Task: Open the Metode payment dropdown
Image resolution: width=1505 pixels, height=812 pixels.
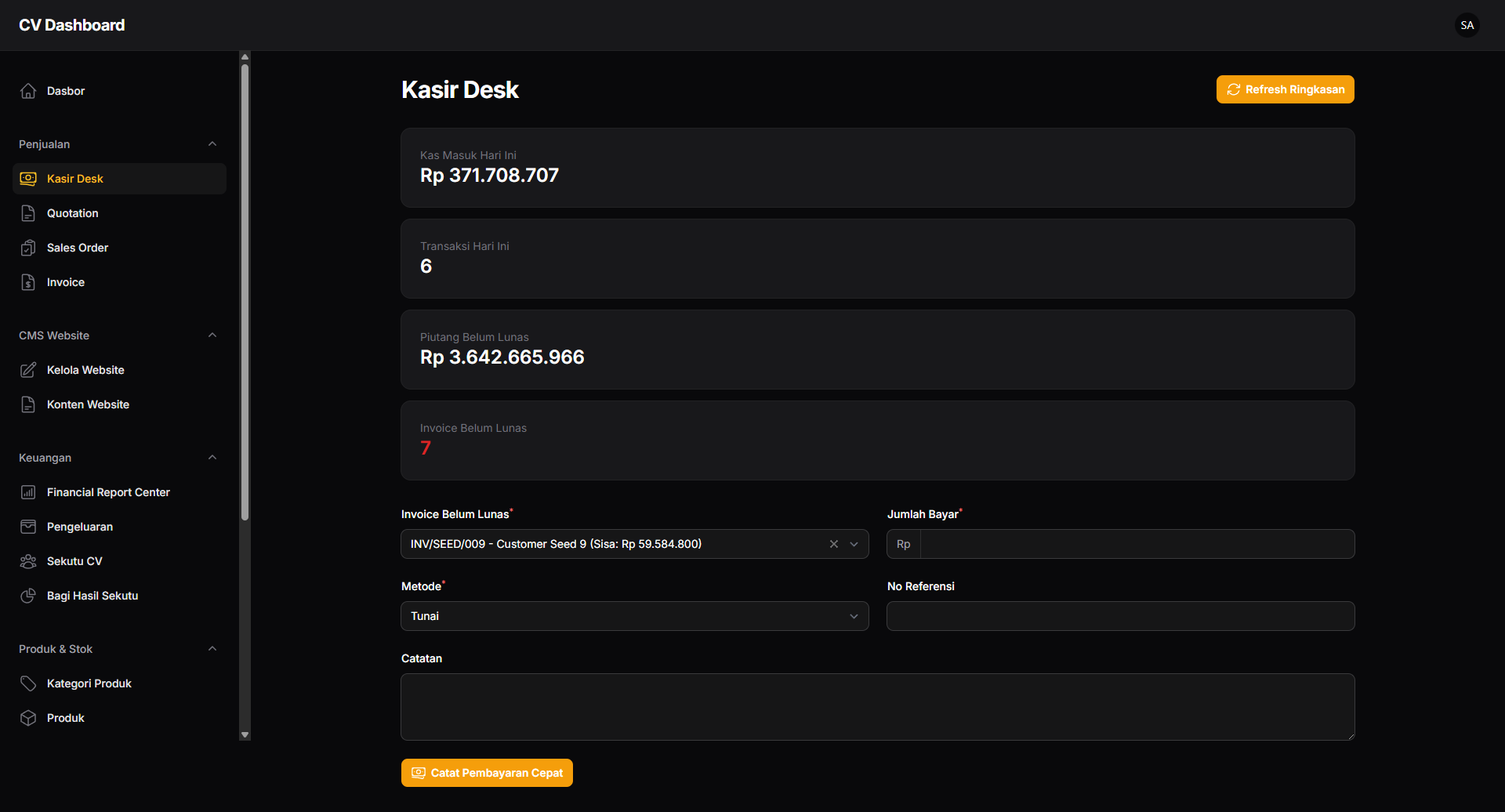Action: (854, 615)
